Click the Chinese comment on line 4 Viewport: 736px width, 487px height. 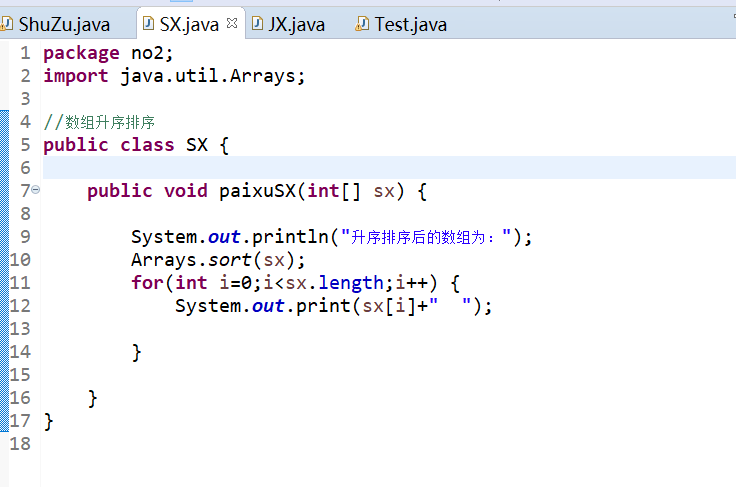pos(99,122)
